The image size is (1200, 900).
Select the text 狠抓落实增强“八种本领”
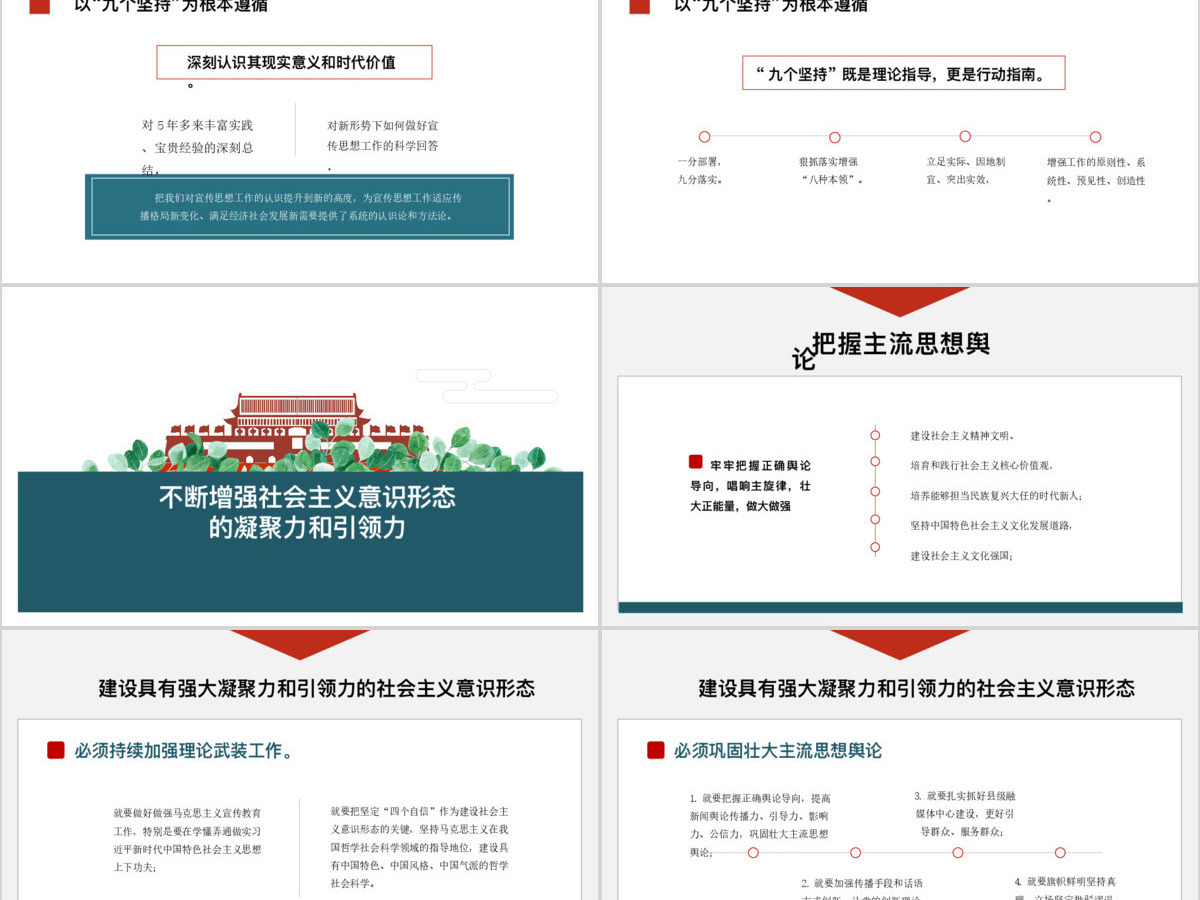(832, 171)
